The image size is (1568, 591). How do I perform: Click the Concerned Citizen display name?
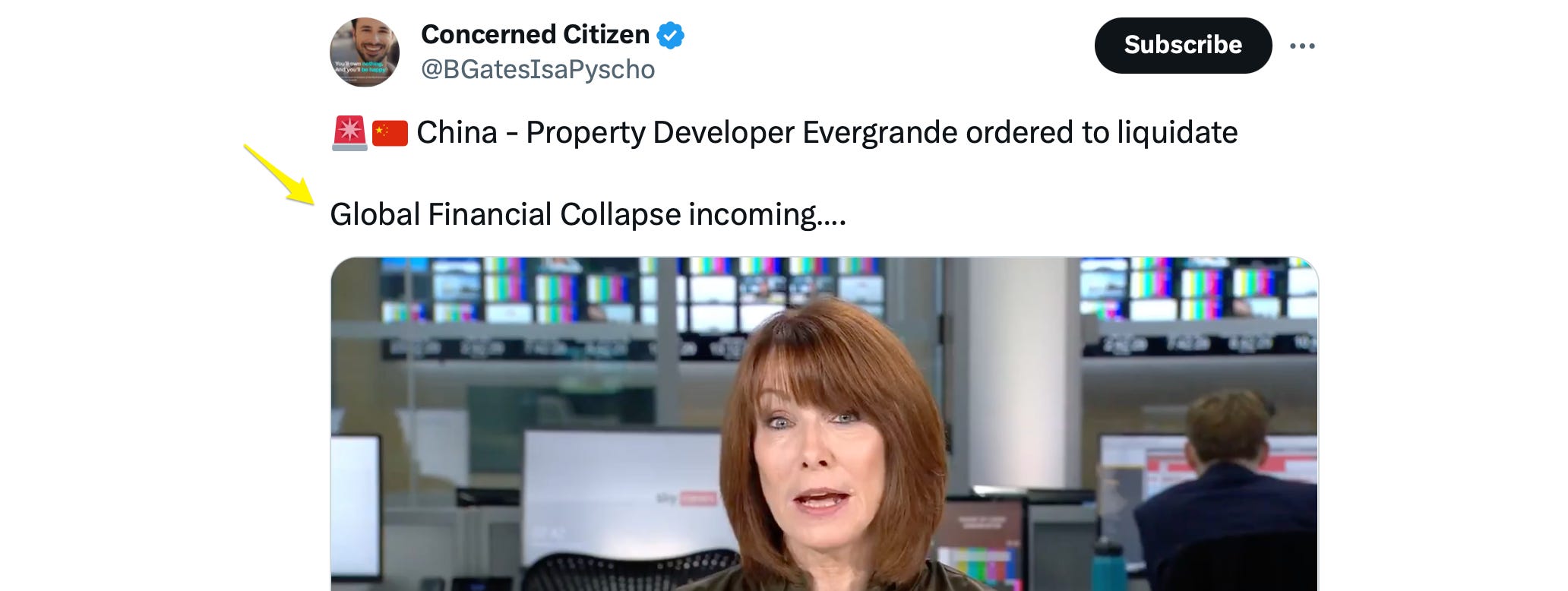coord(535,34)
